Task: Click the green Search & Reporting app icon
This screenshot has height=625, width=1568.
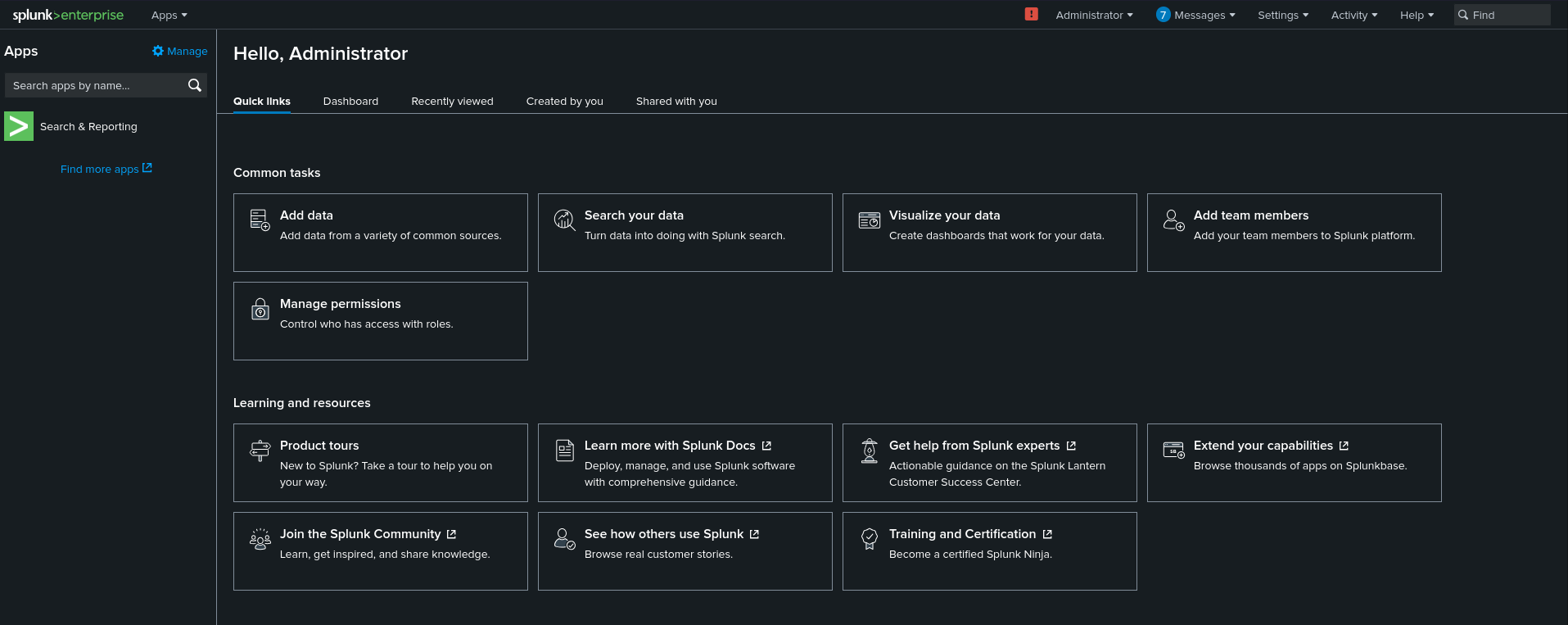Action: [x=19, y=126]
